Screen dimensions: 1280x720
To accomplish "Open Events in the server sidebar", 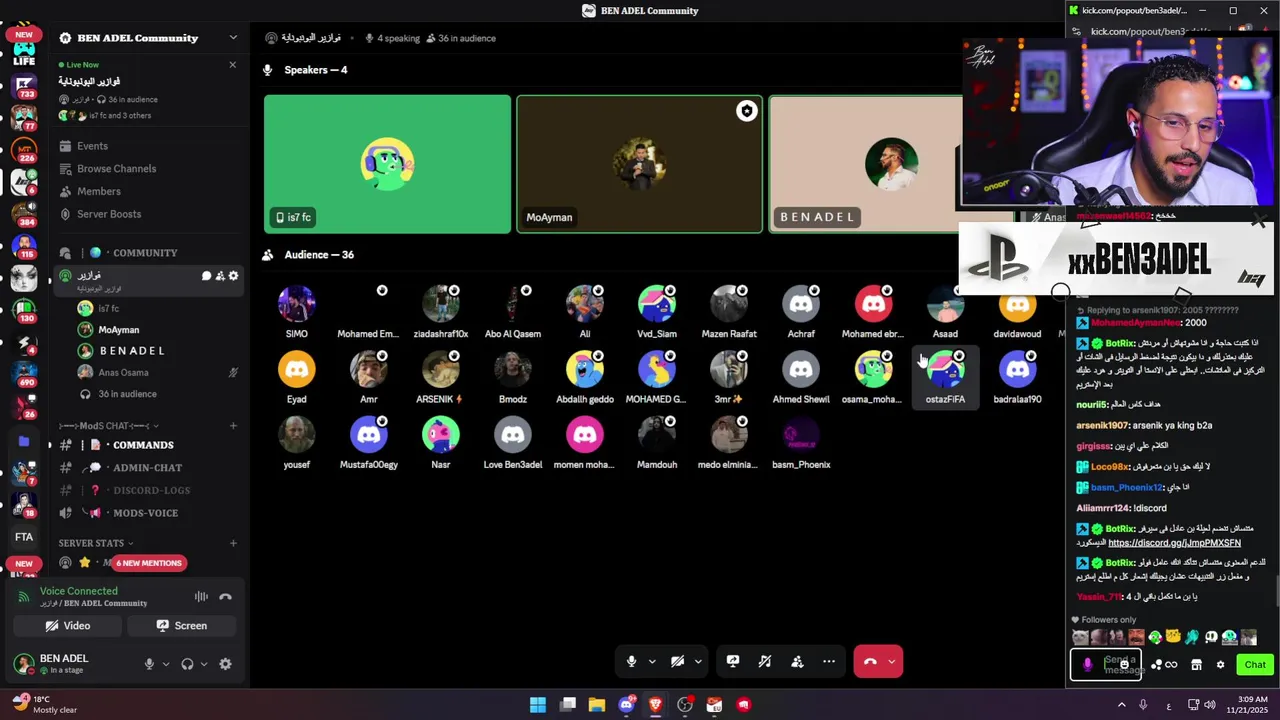I will coord(148,146).
